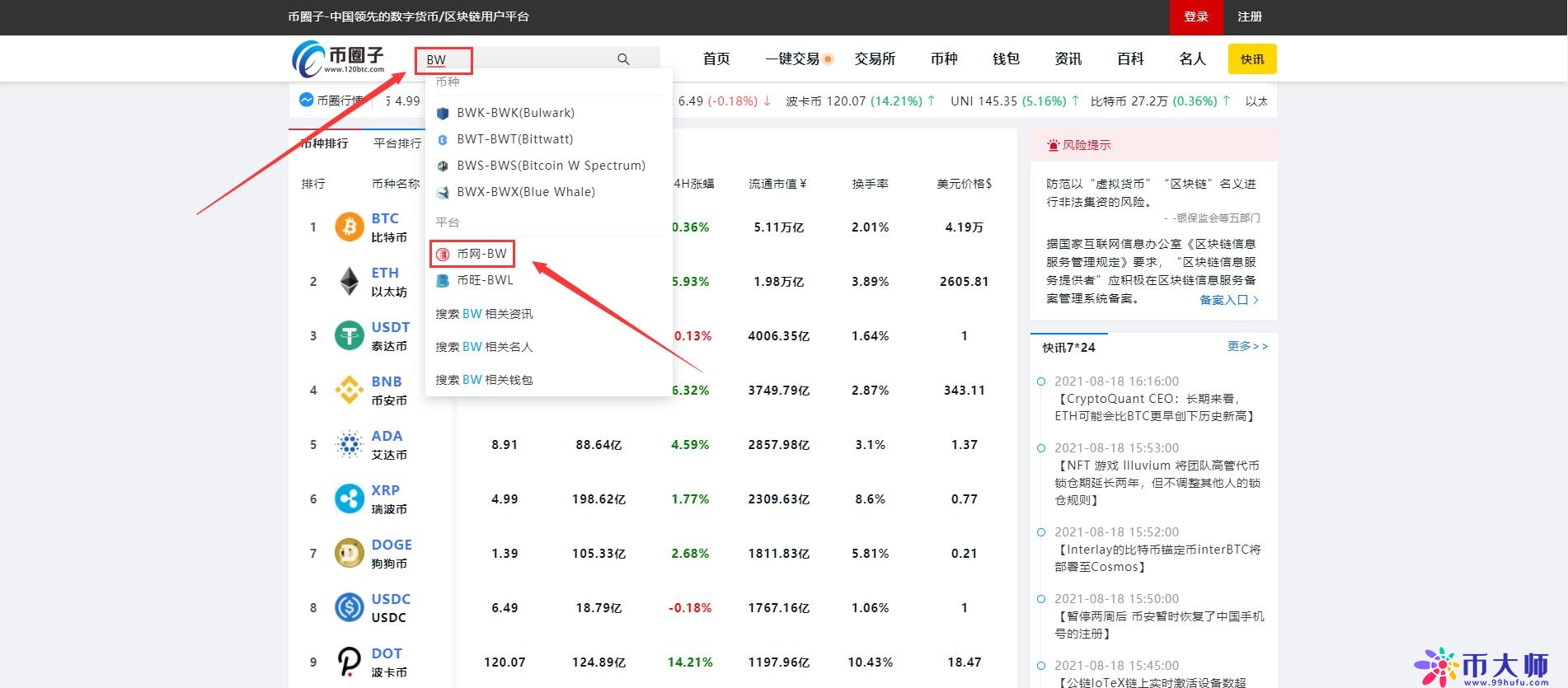Click 更多>> link in 快讯 panel
Screen dimensions: 1568x688
tap(1247, 346)
